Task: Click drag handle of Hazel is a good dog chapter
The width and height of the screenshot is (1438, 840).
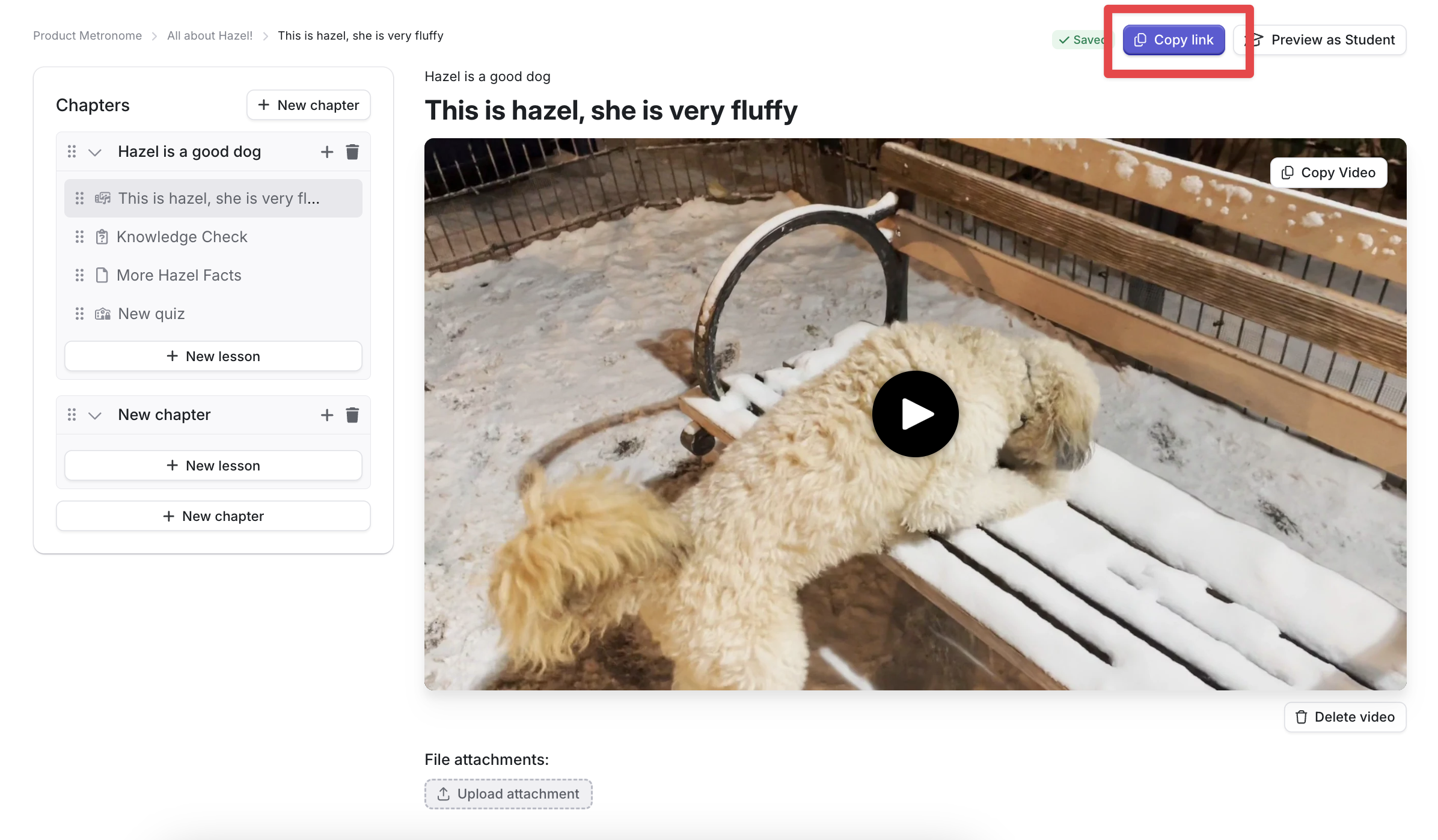Action: (72, 152)
